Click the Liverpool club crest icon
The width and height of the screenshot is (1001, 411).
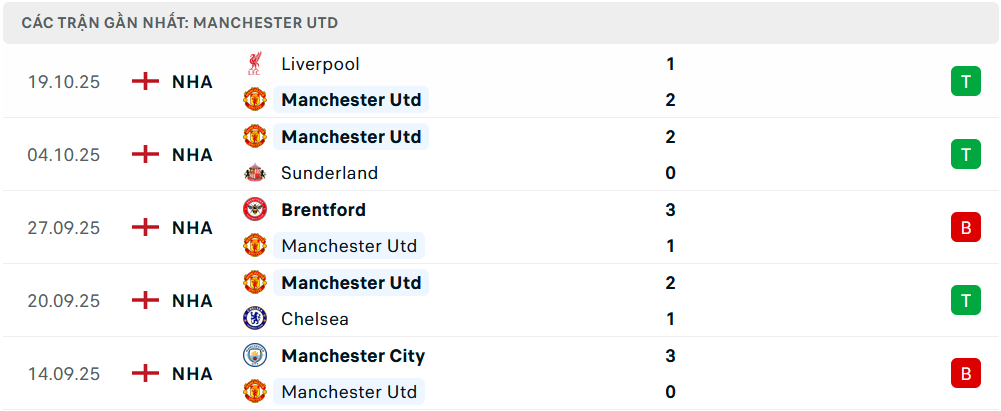click(255, 64)
